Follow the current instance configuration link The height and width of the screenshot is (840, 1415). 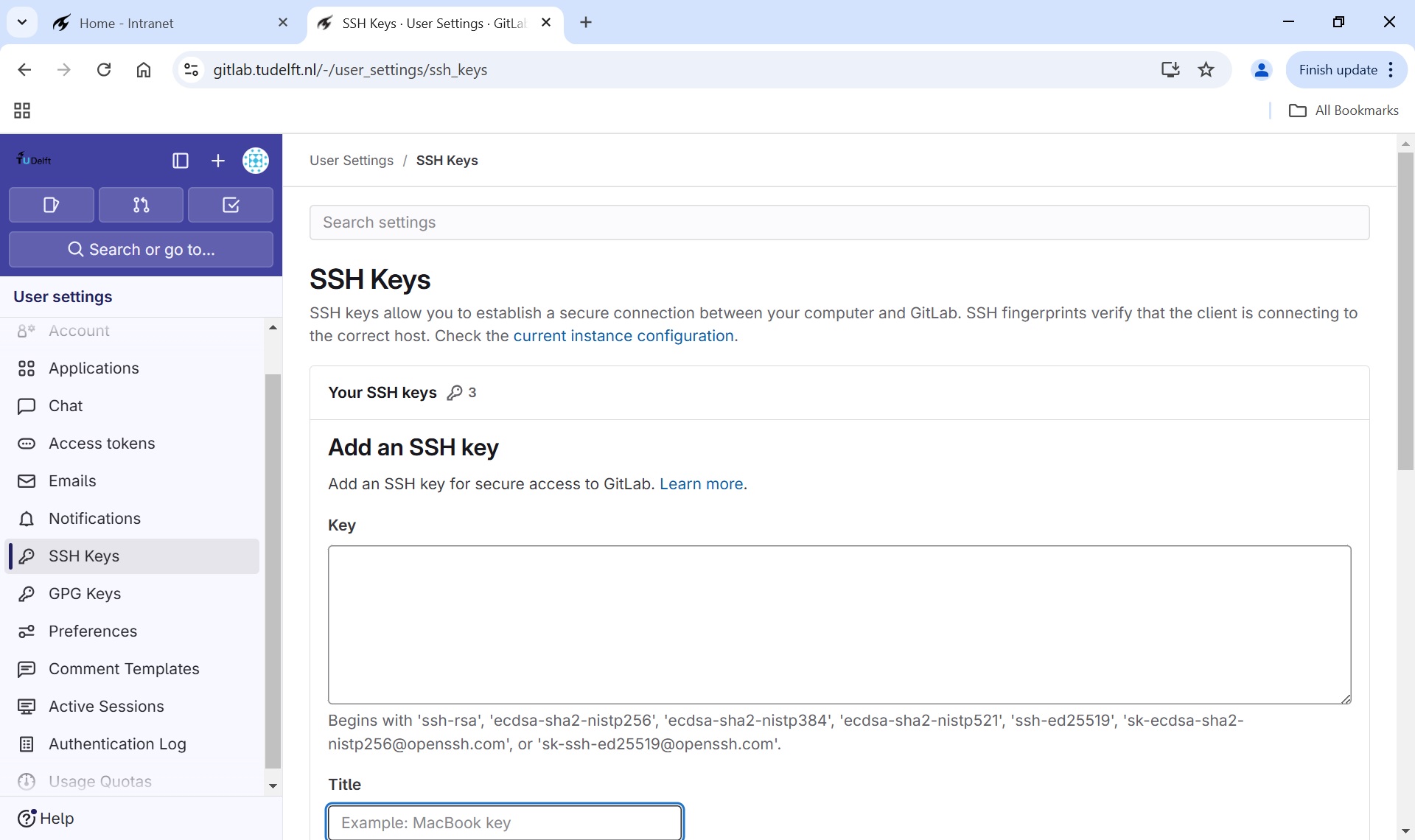pos(623,336)
